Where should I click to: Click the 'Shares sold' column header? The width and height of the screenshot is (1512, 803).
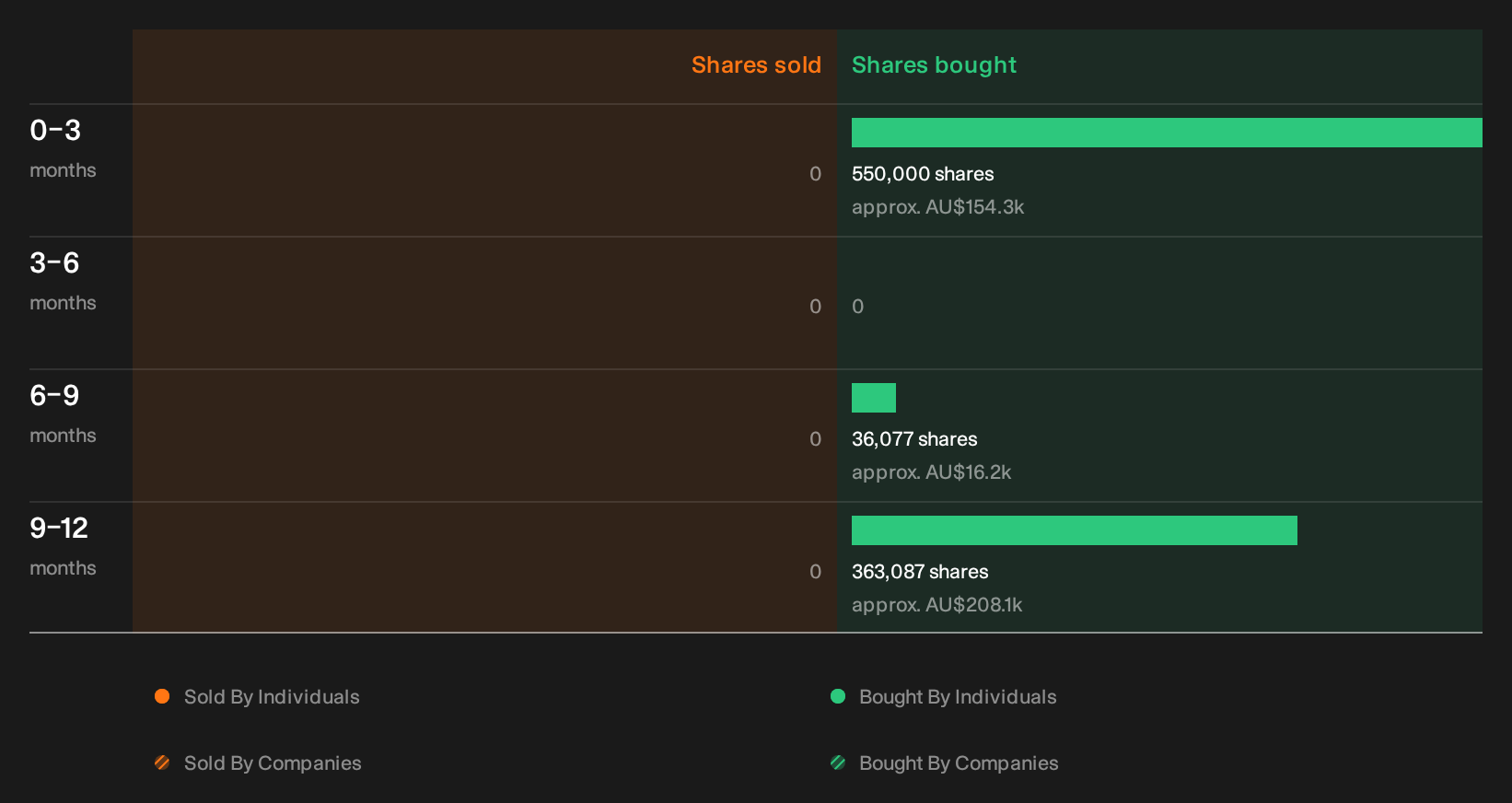(756, 65)
